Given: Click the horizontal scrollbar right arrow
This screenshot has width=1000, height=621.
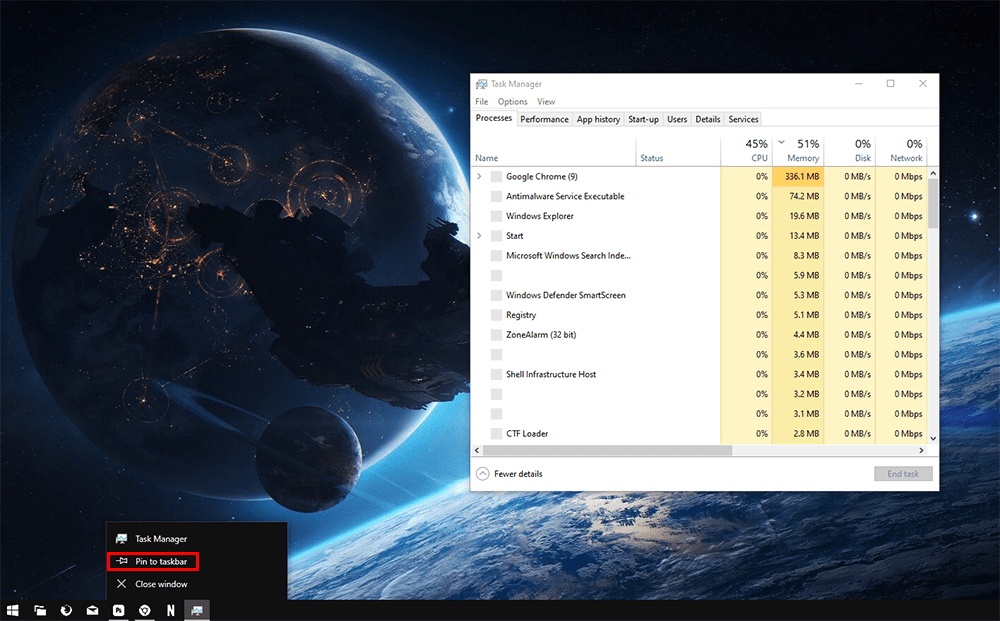Looking at the screenshot, I should 921,450.
